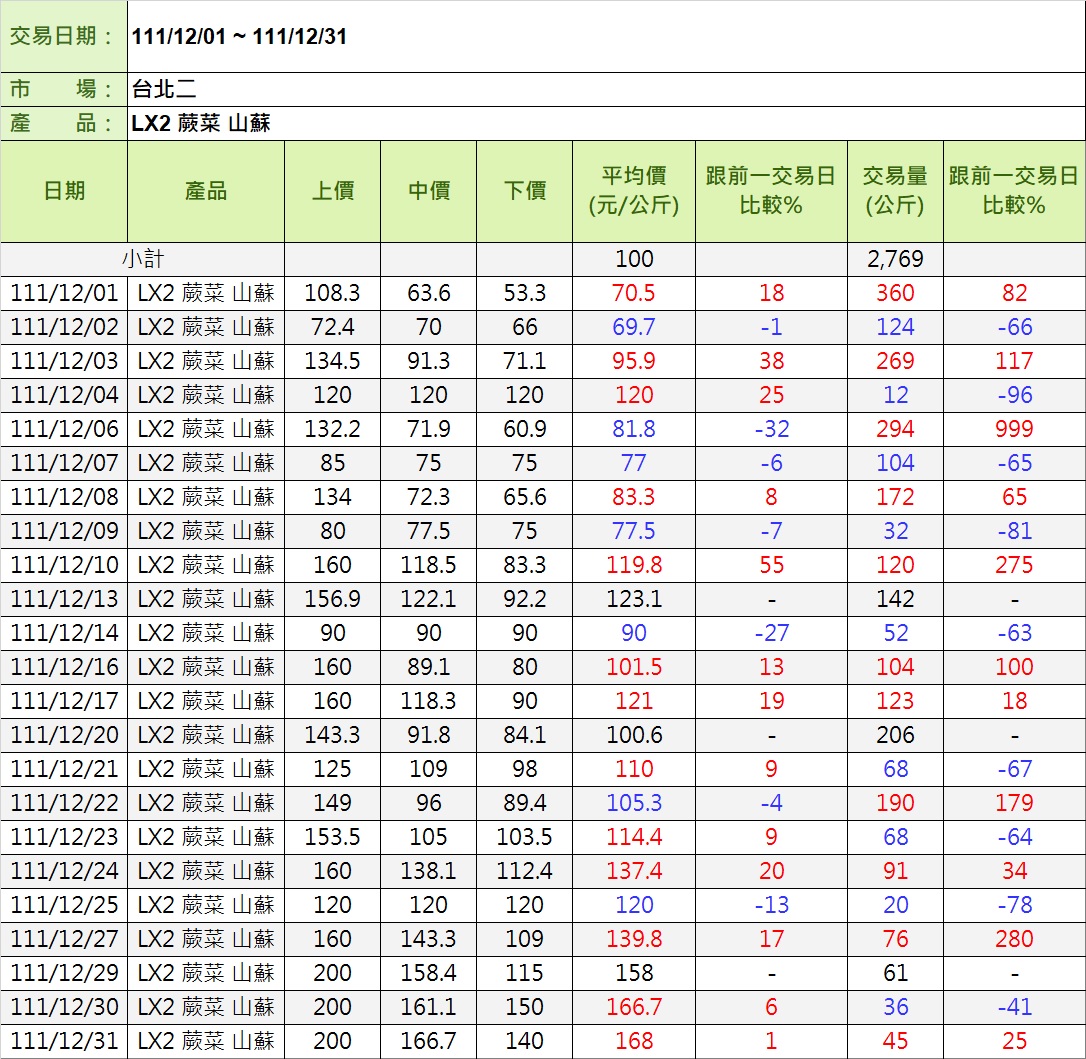Click the 平均價 (元/公斤) header
The image size is (1086, 1059).
pyautogui.click(x=634, y=191)
